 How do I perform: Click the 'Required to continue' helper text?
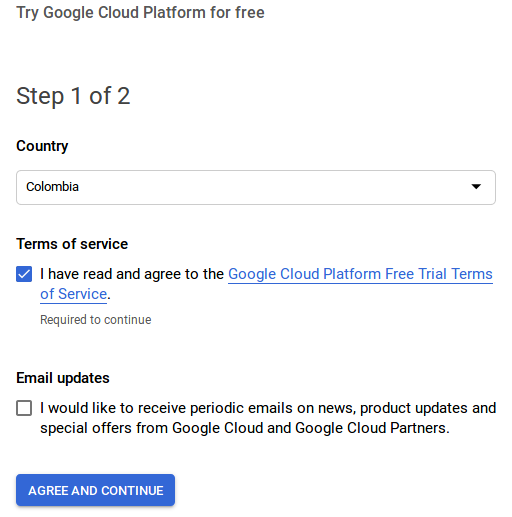96,320
